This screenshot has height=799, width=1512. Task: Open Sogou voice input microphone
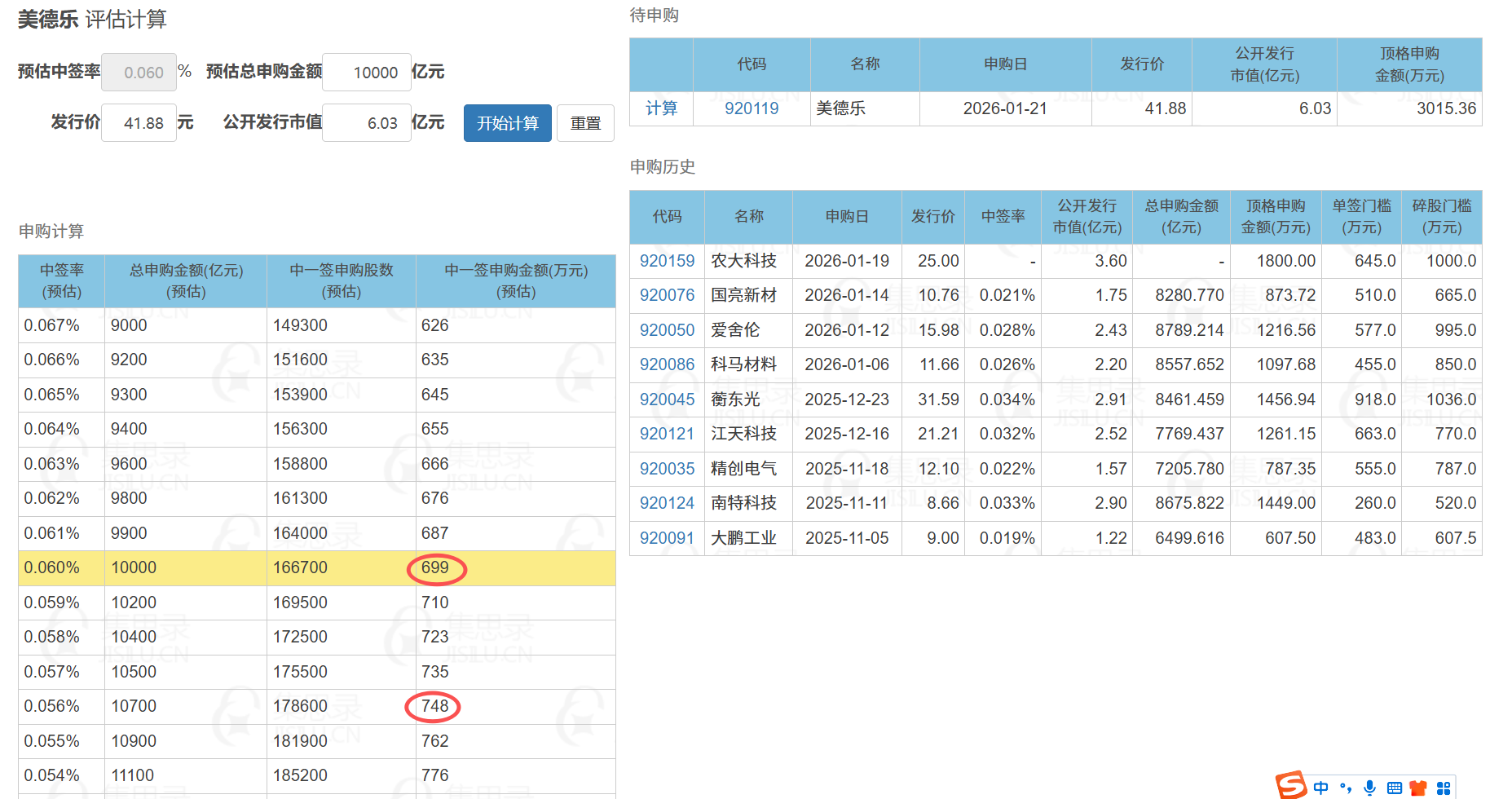1370,788
